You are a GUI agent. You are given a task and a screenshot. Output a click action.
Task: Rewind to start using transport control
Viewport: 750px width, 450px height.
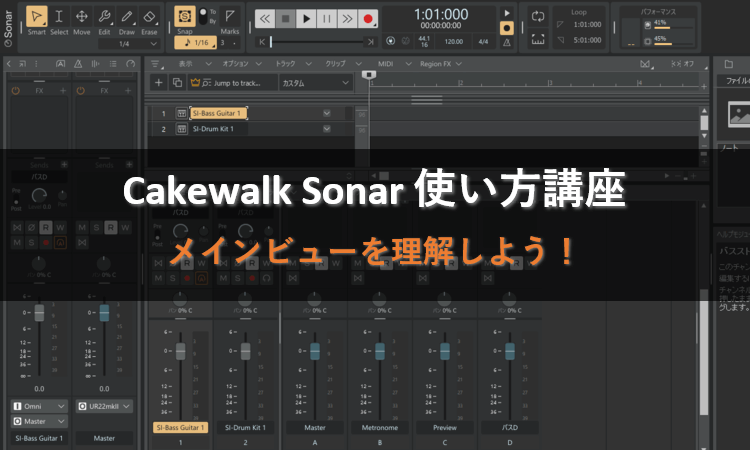click(264, 18)
